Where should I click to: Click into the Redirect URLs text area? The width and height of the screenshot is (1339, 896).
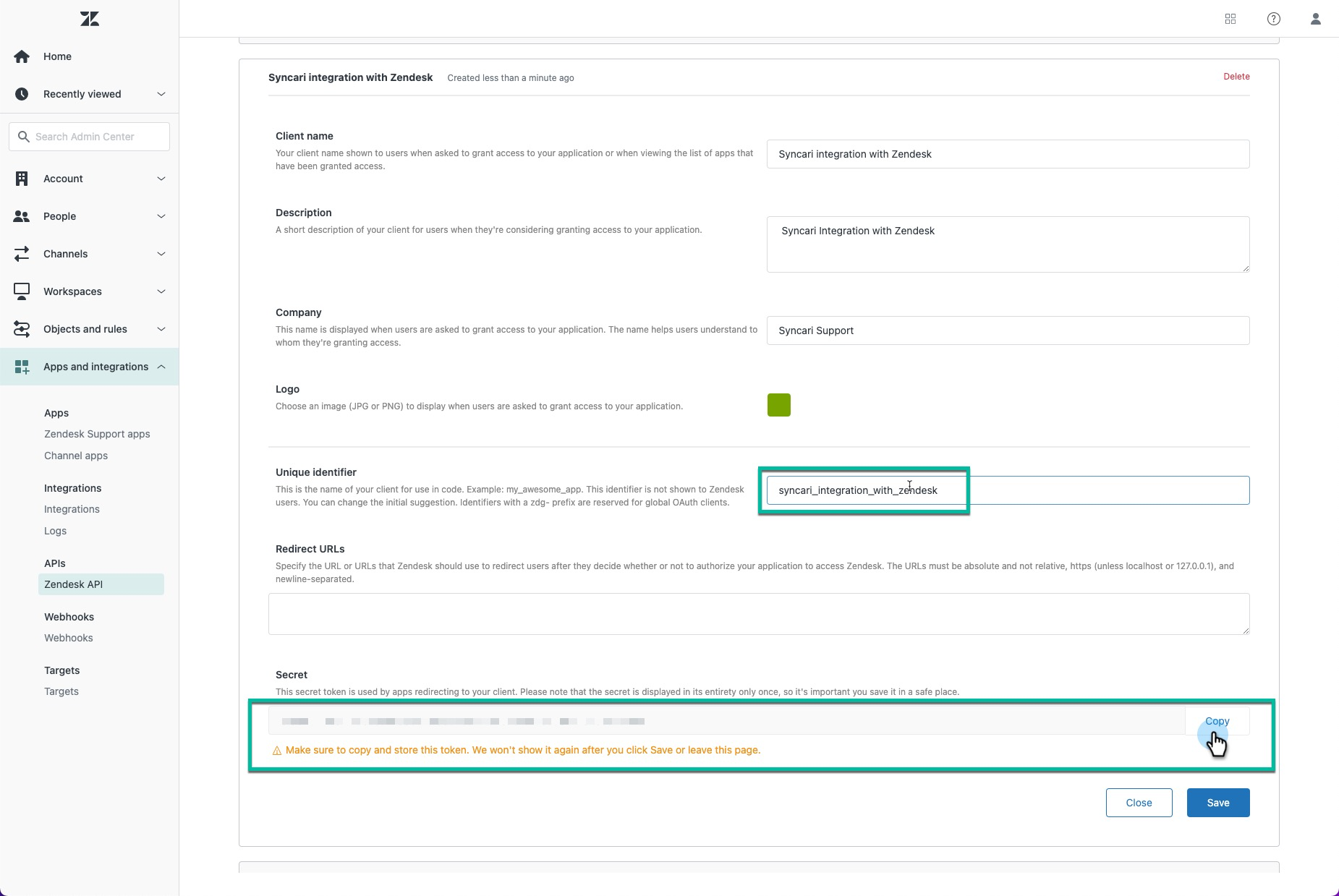pyautogui.click(x=759, y=614)
